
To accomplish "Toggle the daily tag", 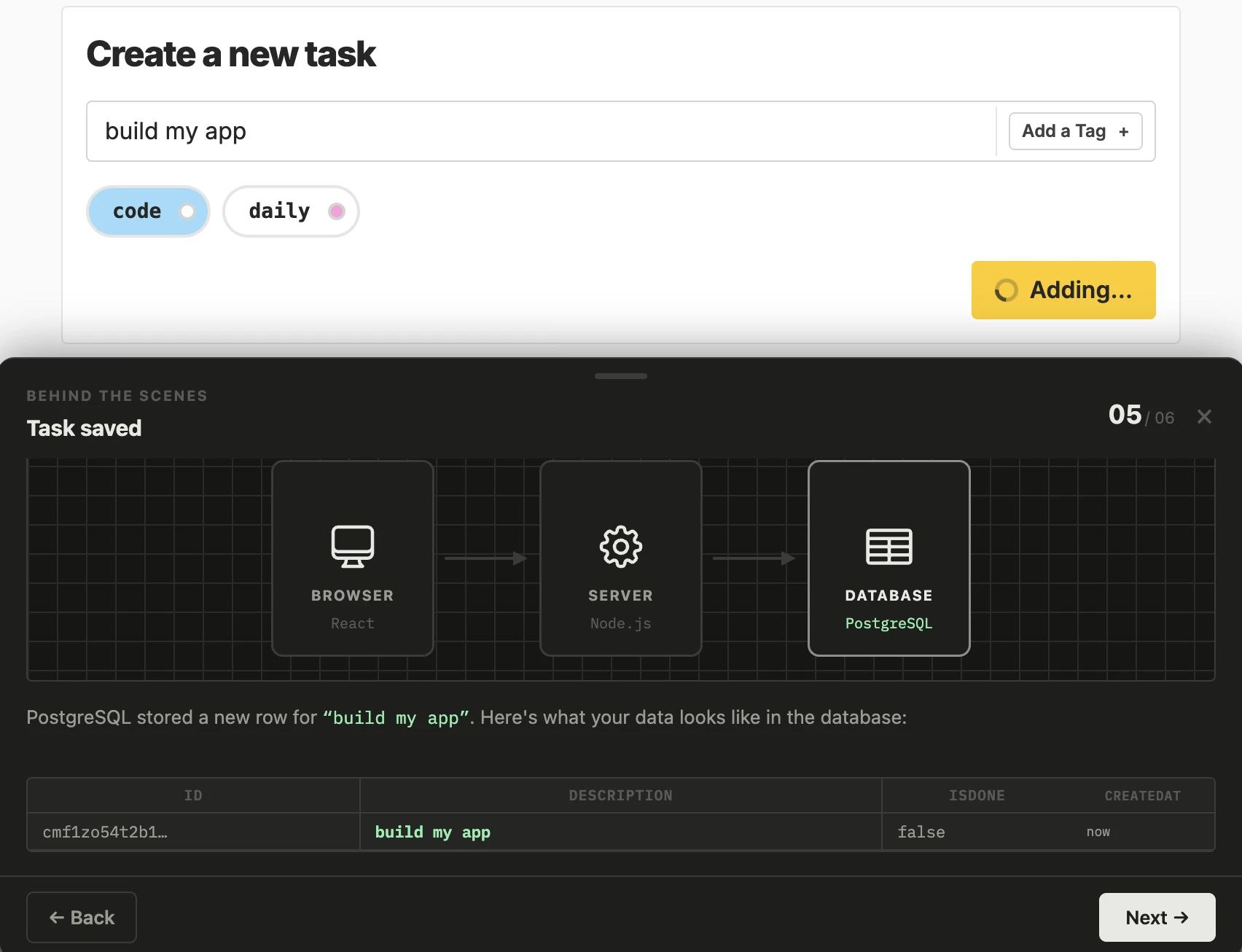I will coord(290,211).
